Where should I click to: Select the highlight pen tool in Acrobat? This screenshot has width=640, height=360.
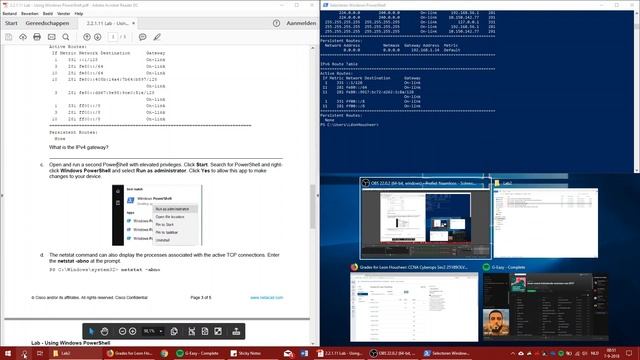click(x=157, y=37)
